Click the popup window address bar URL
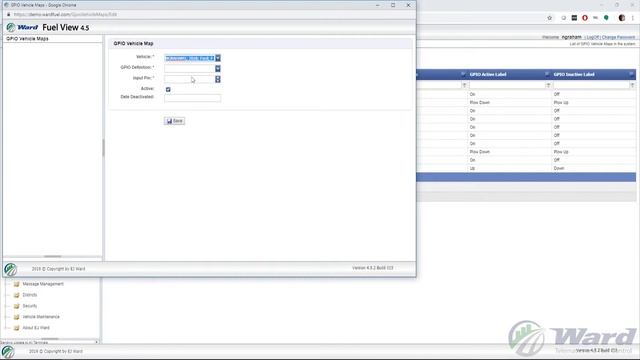 point(65,14)
